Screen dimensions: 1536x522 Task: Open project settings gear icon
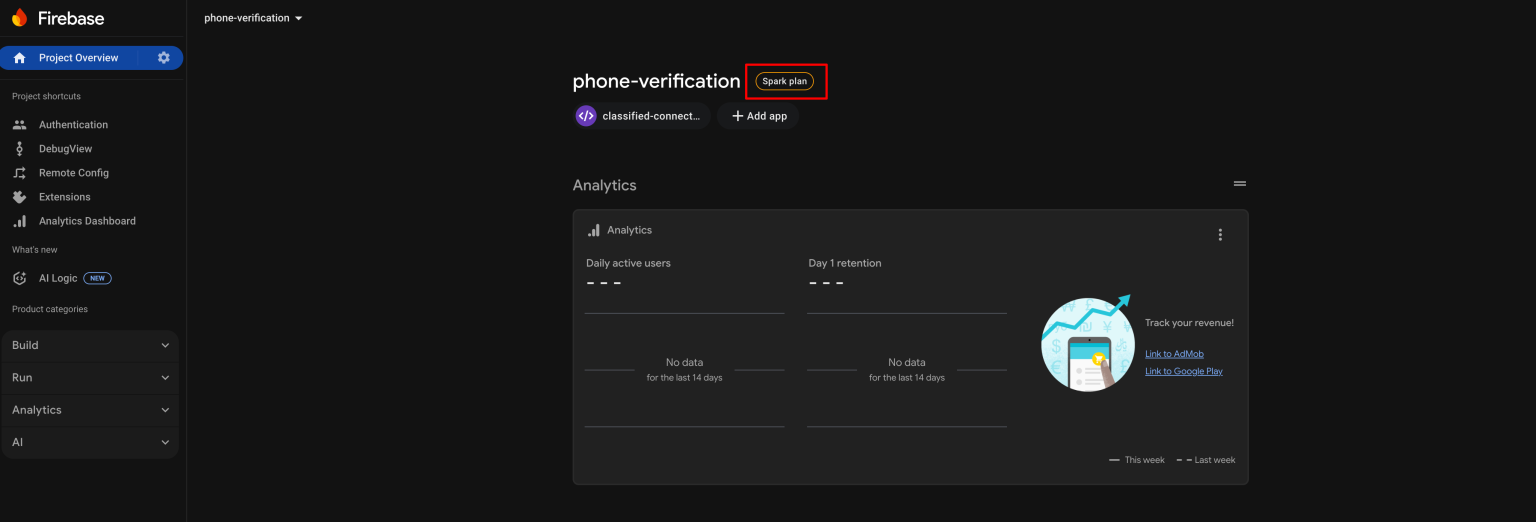pyautogui.click(x=164, y=58)
